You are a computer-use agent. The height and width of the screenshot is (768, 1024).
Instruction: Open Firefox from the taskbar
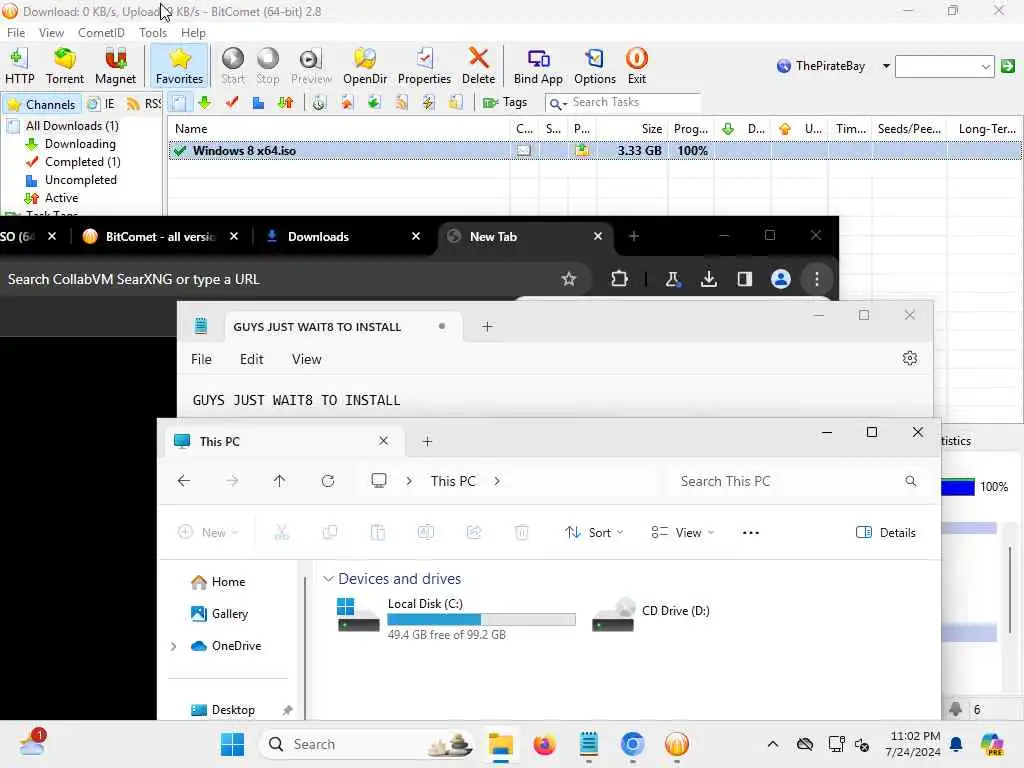click(544, 744)
